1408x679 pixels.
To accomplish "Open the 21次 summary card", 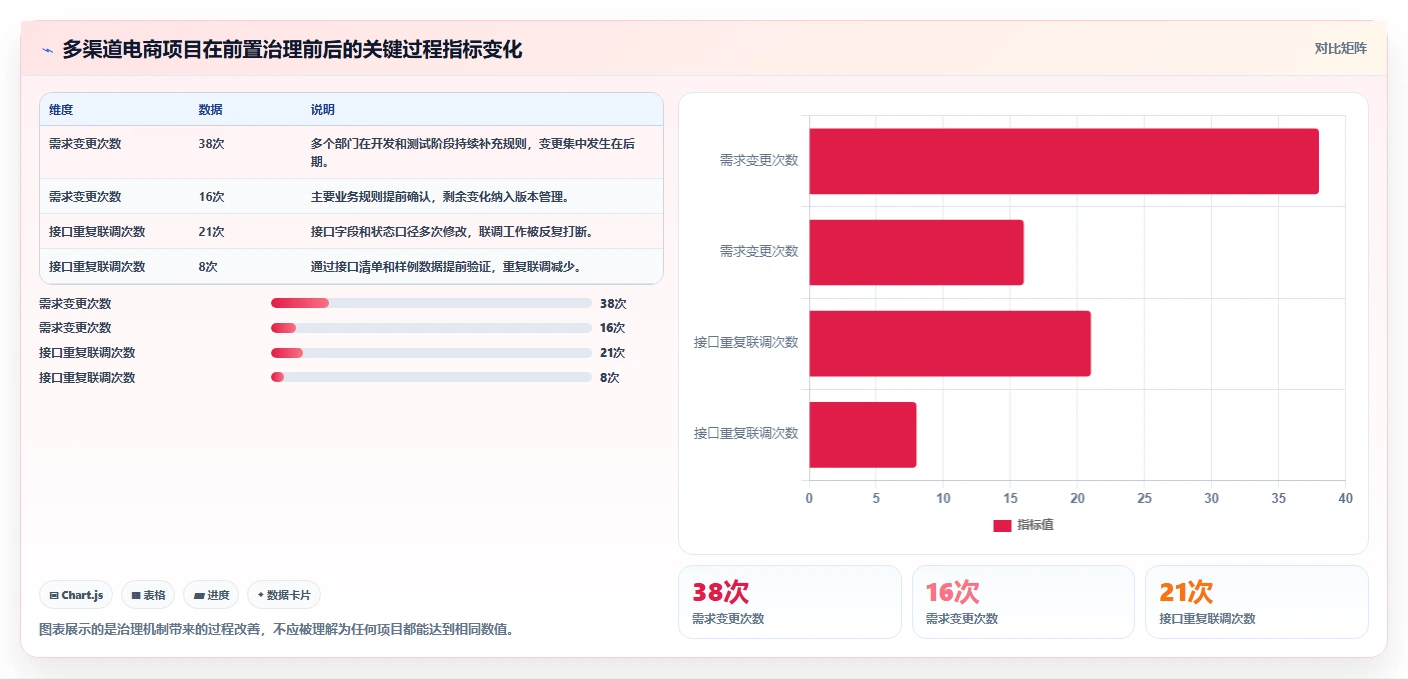I will [x=1257, y=602].
